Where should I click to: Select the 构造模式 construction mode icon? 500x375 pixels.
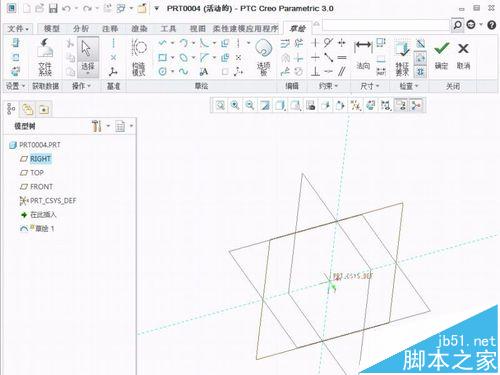click(138, 57)
